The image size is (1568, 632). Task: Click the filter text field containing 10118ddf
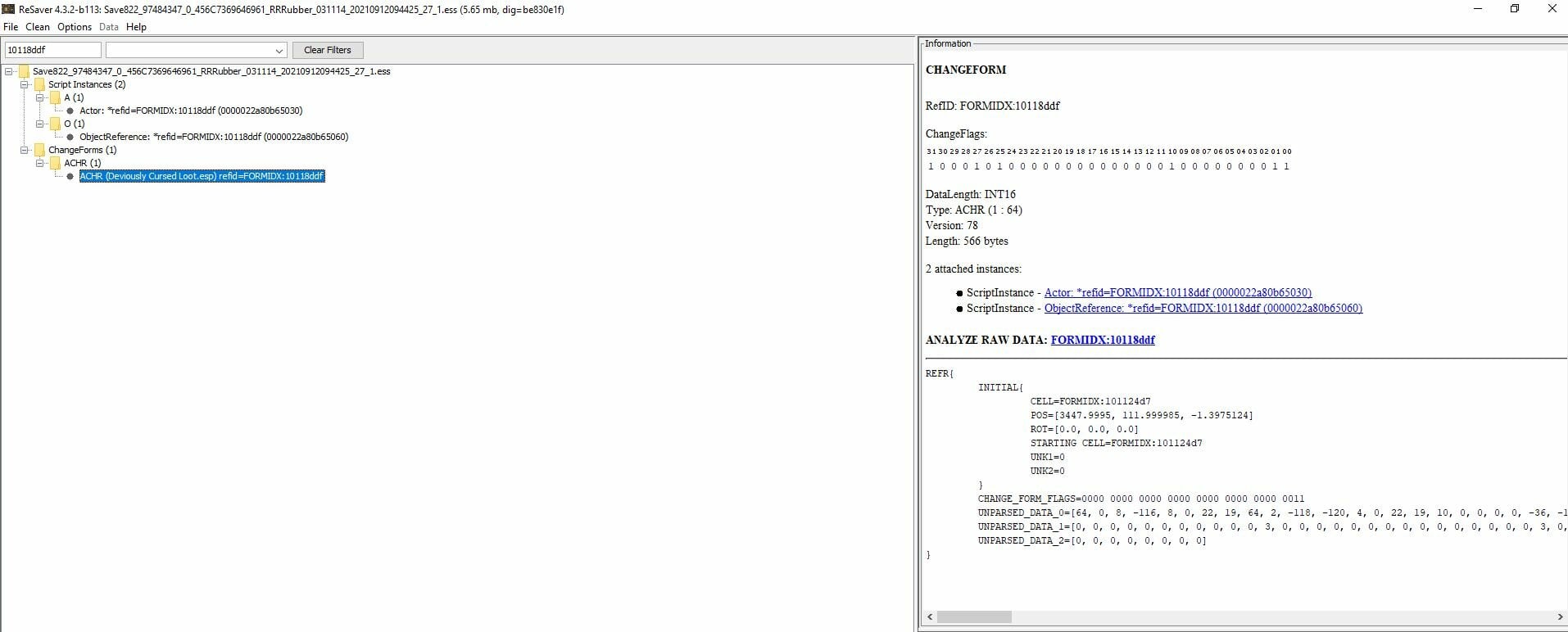(53, 50)
